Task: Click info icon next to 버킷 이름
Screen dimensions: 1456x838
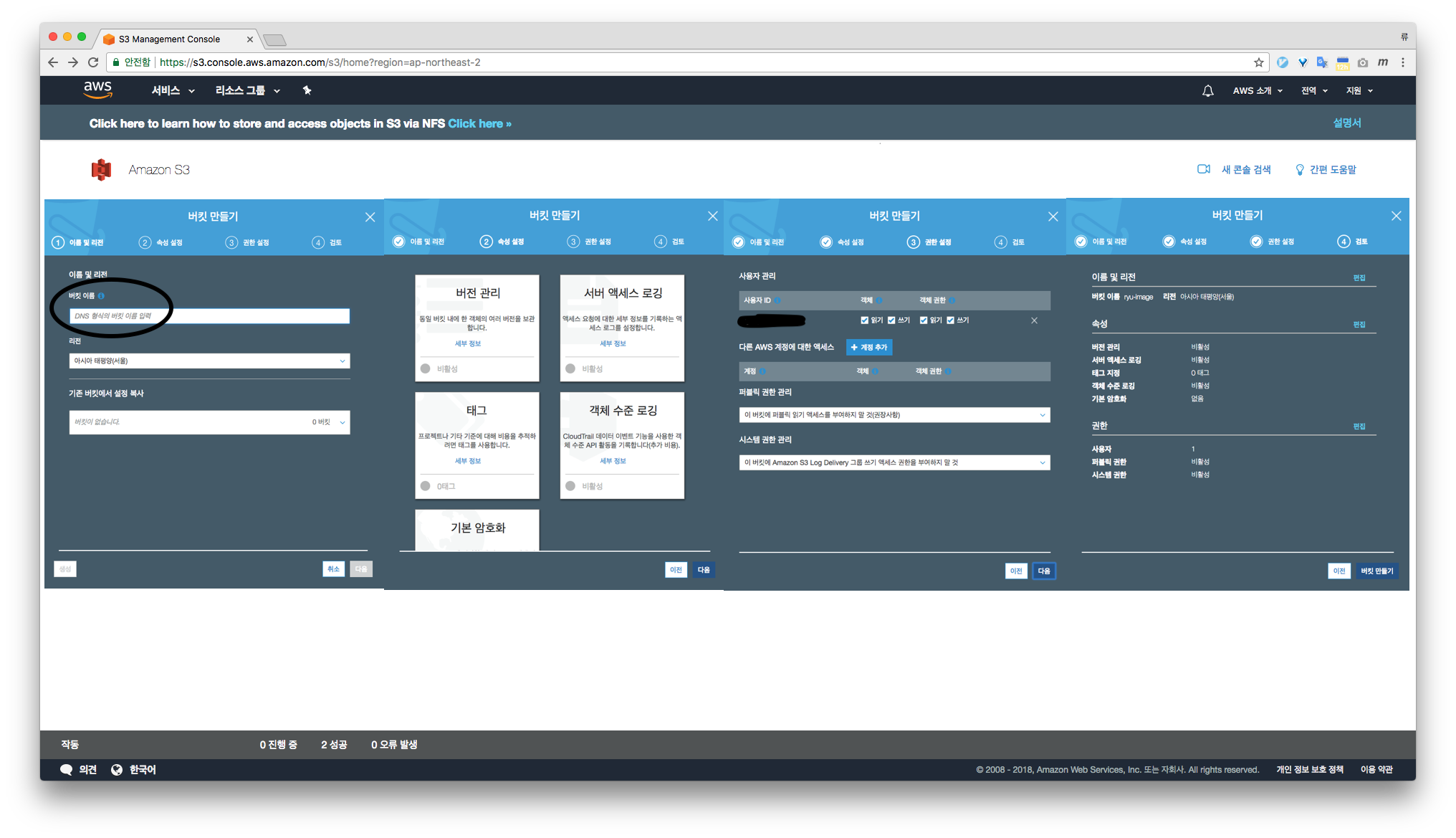Action: [x=101, y=295]
